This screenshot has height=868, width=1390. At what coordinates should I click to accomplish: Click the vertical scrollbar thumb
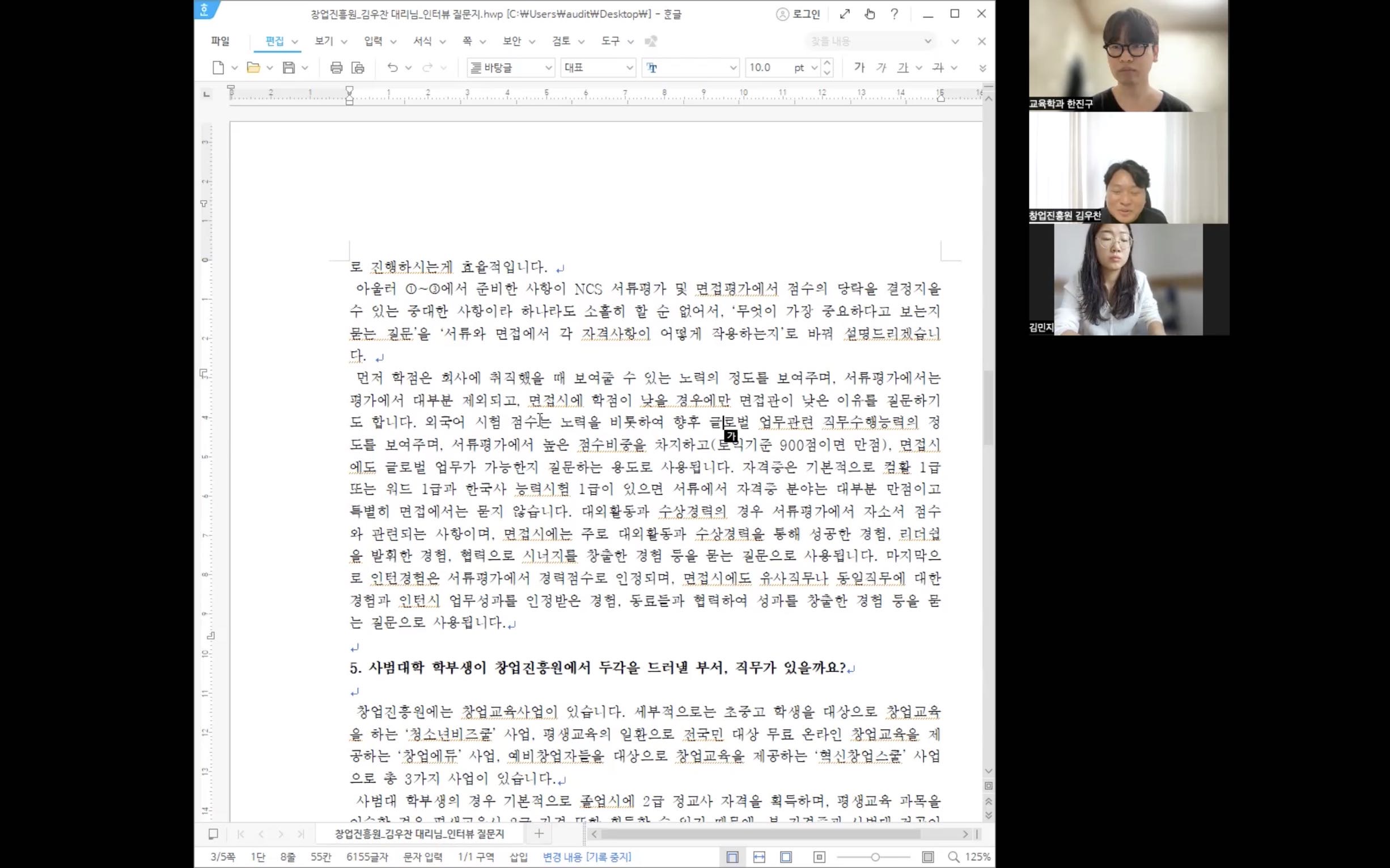click(x=989, y=407)
